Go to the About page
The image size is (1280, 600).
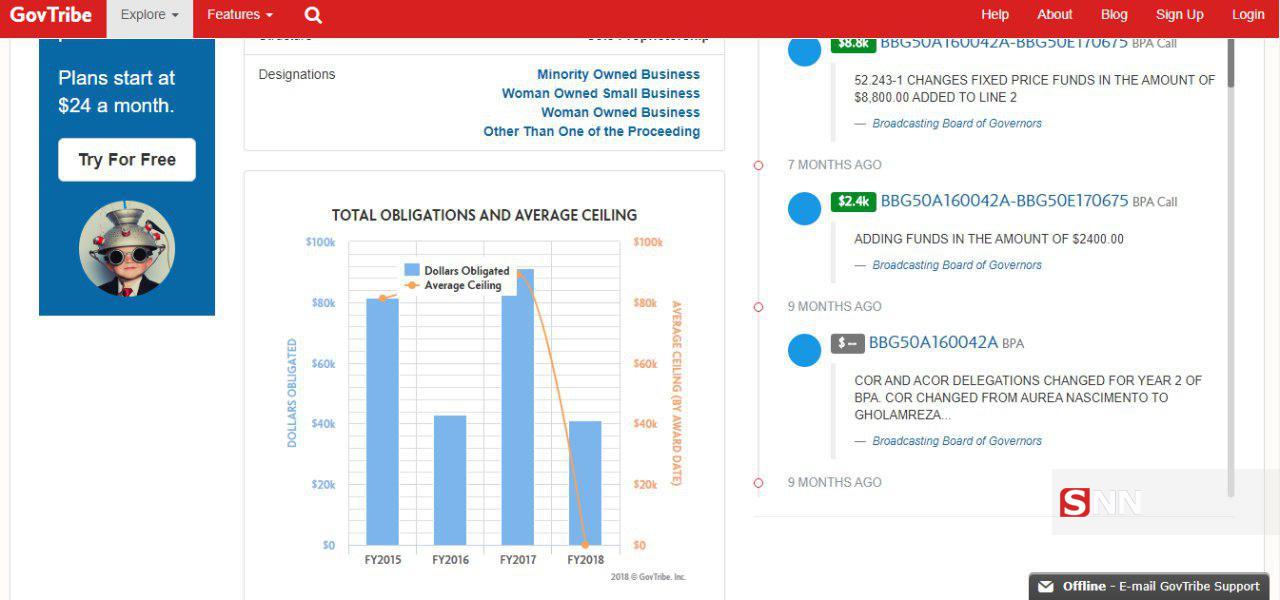click(x=1054, y=14)
